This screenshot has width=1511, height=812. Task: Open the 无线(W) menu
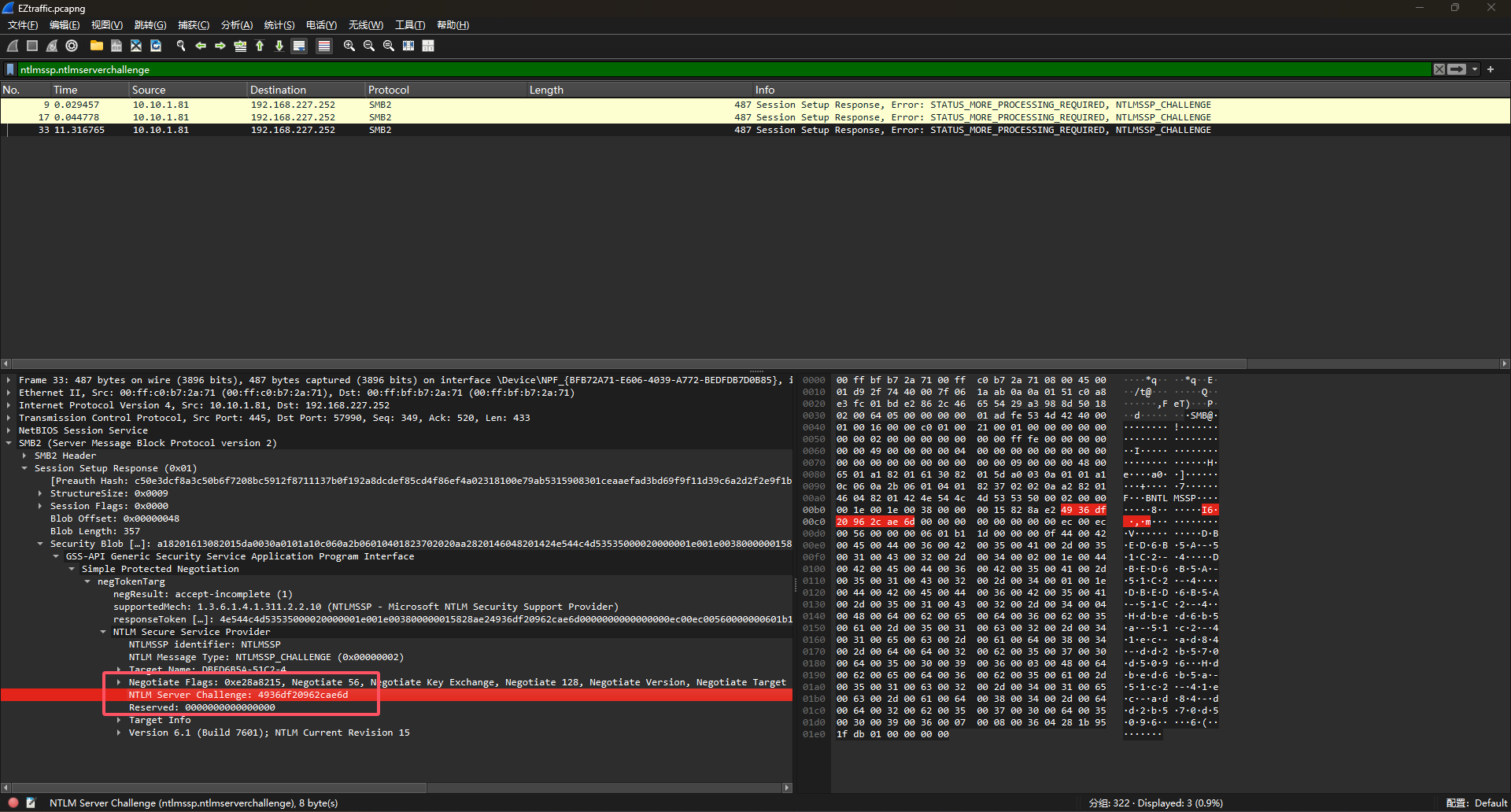pos(366,25)
